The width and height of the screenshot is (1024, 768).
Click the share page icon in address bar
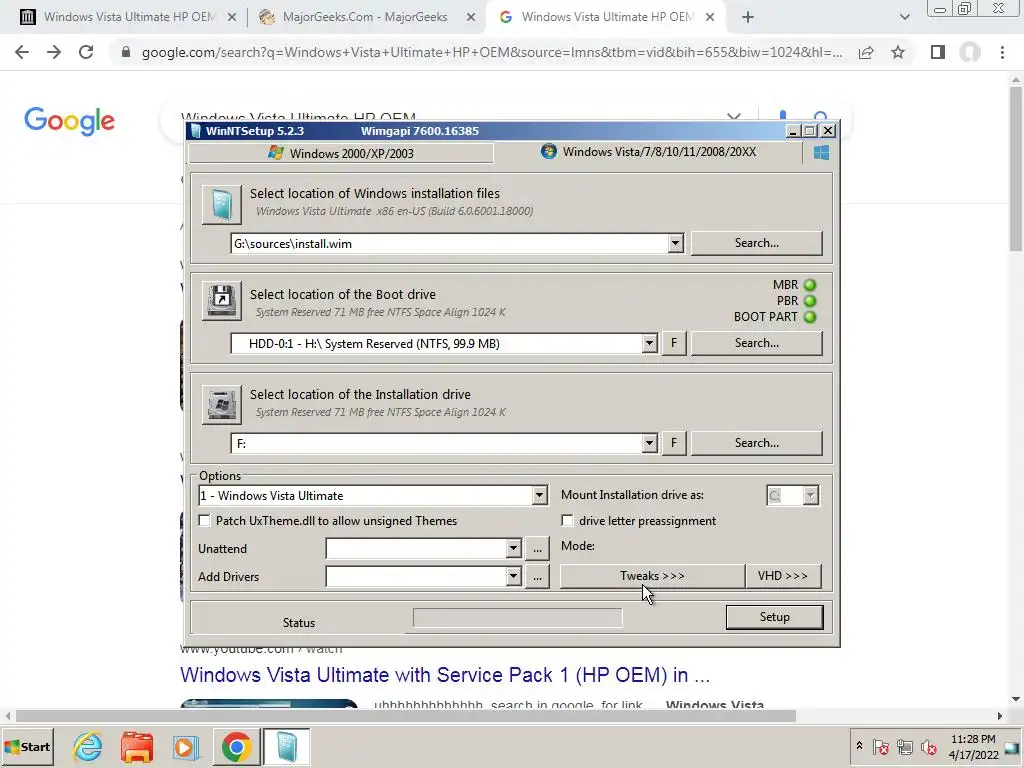pos(866,52)
